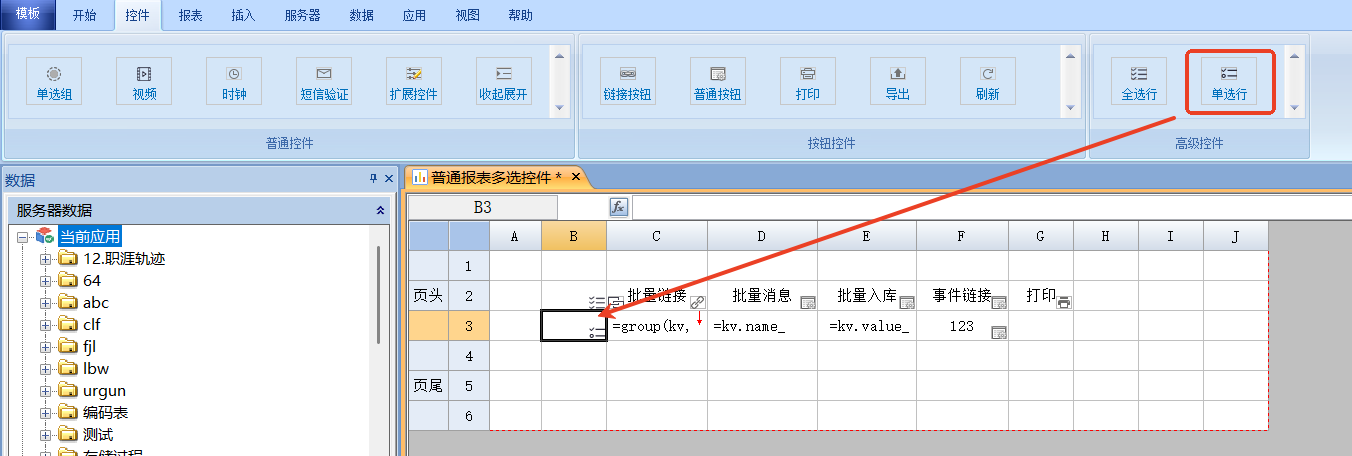The width and height of the screenshot is (1352, 456).
Task: Click the fx formula button
Action: 619,207
